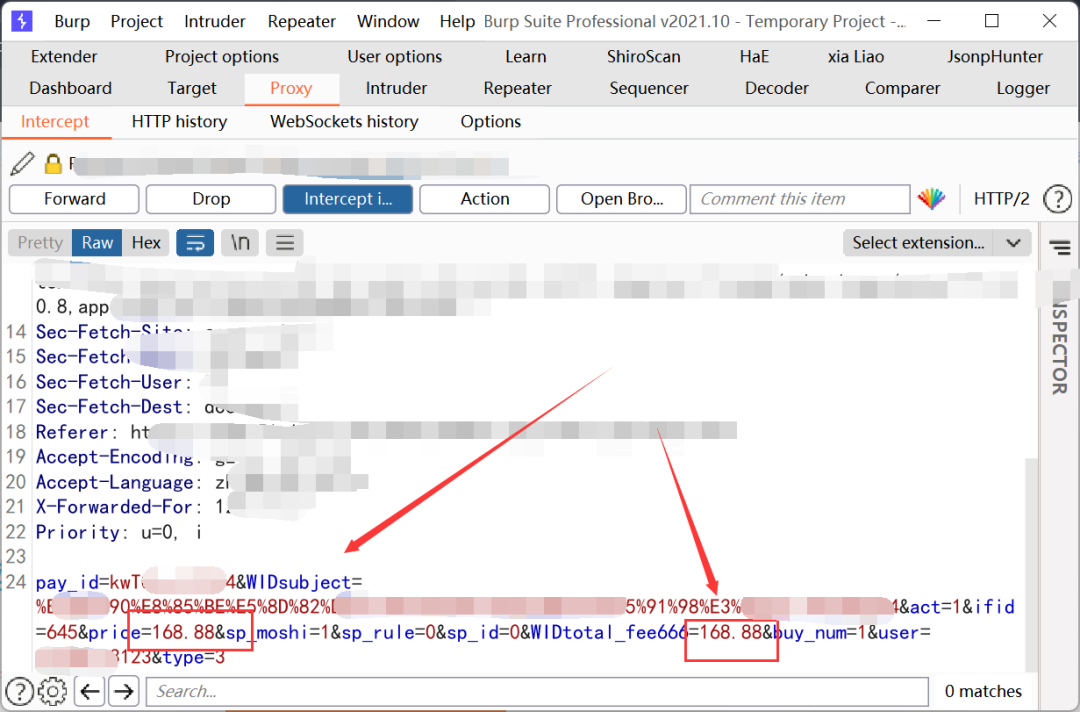Screen dimensions: 1080x712
Task: Select the Proxy tab
Action: pyautogui.click(x=291, y=89)
